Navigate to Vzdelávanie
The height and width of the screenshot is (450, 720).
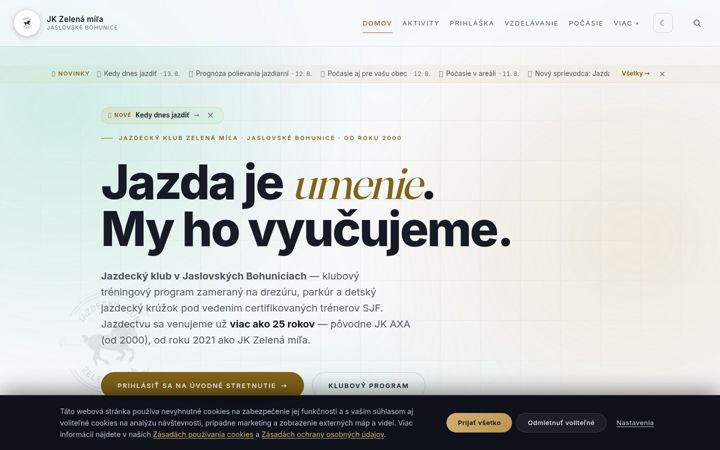point(531,23)
